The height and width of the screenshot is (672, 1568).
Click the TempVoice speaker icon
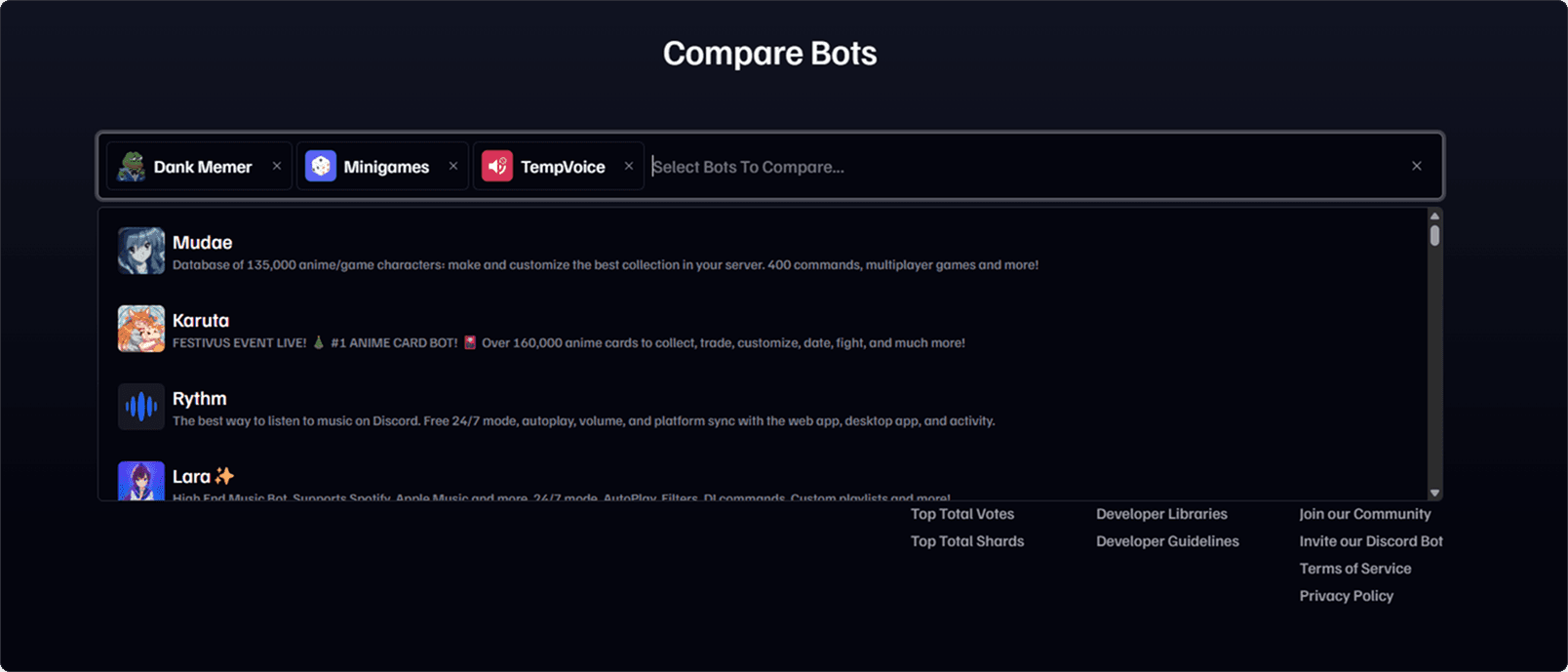(497, 166)
